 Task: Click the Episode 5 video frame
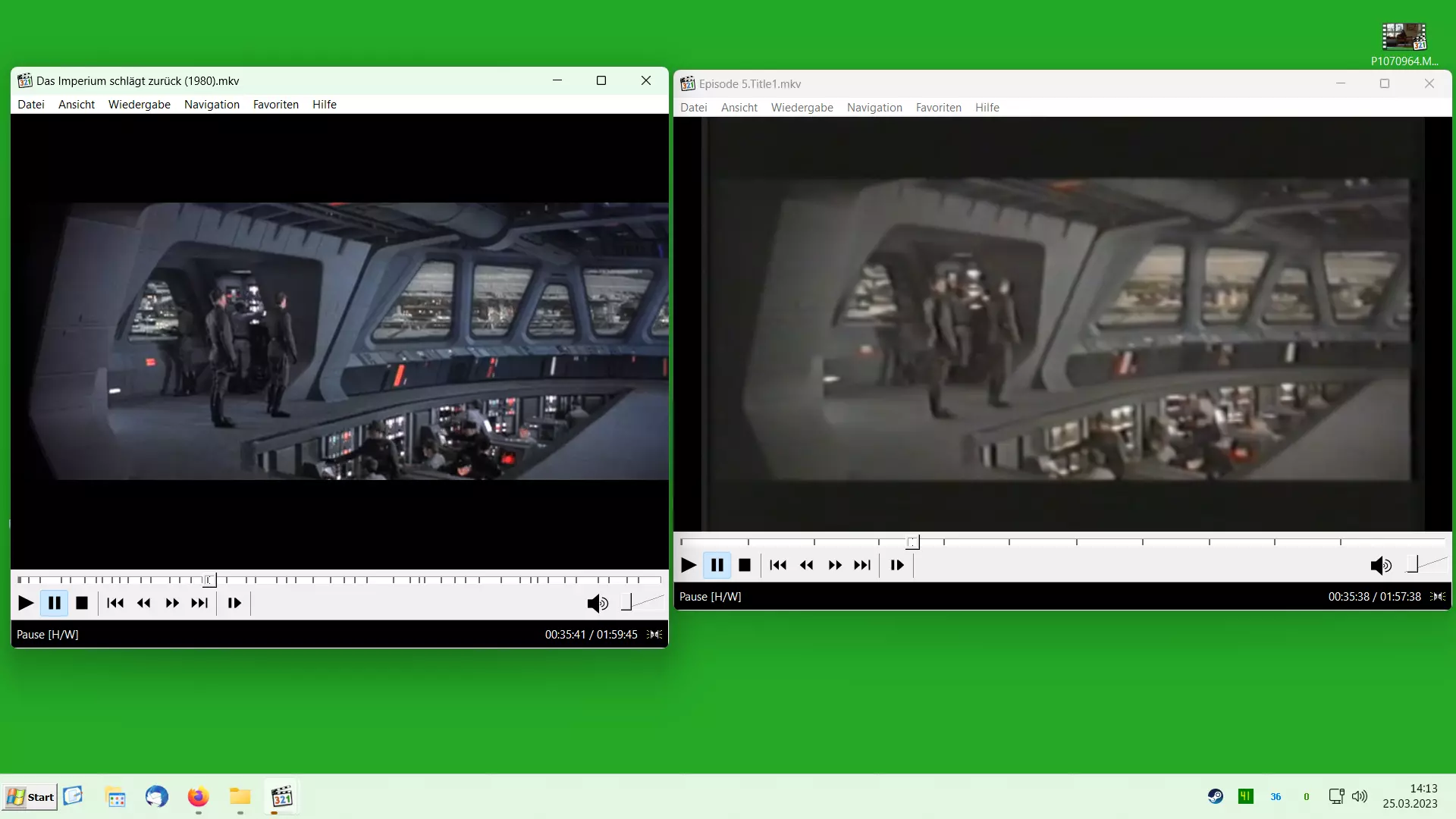click(1062, 324)
